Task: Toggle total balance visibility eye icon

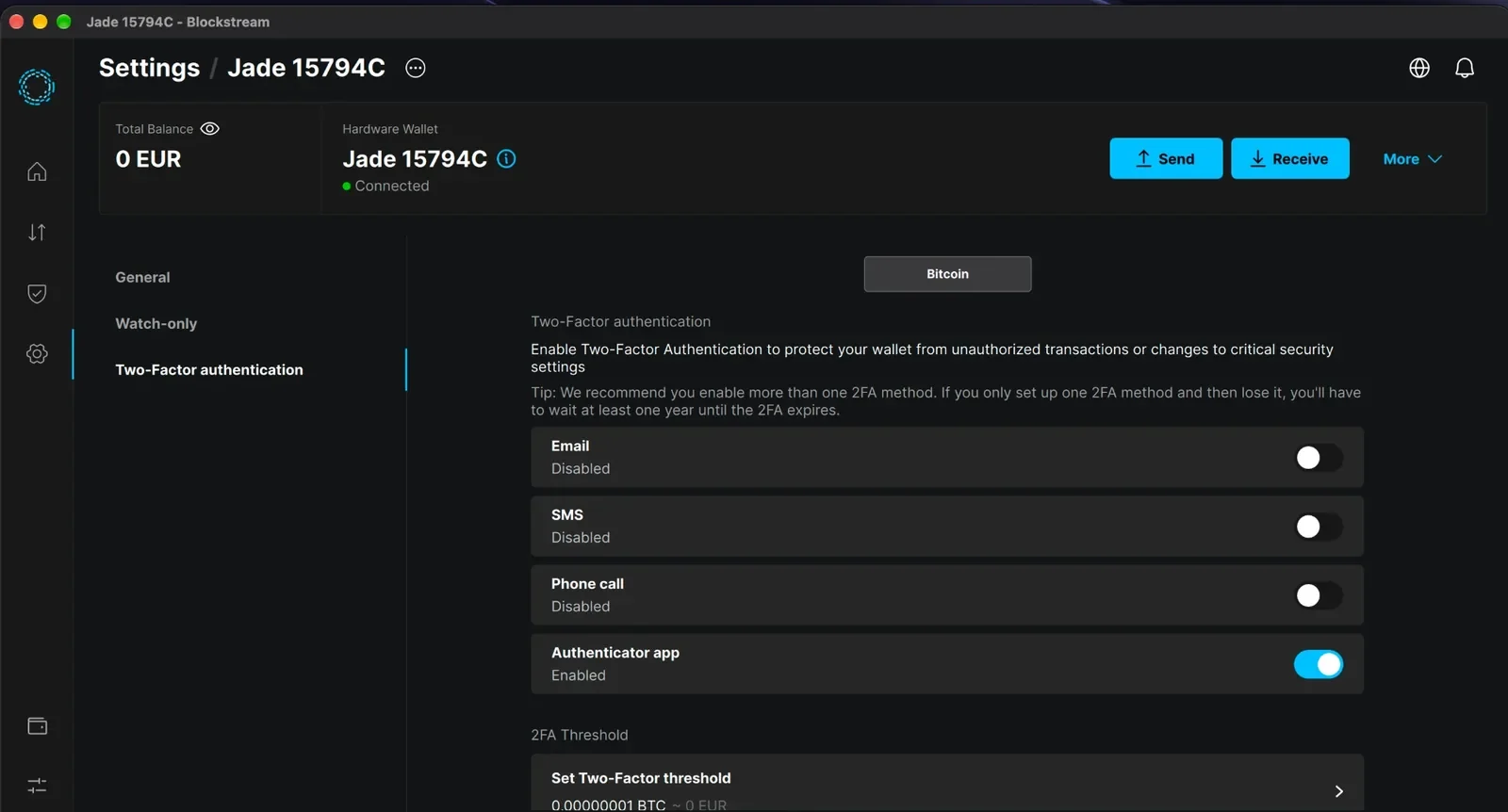Action: [210, 129]
